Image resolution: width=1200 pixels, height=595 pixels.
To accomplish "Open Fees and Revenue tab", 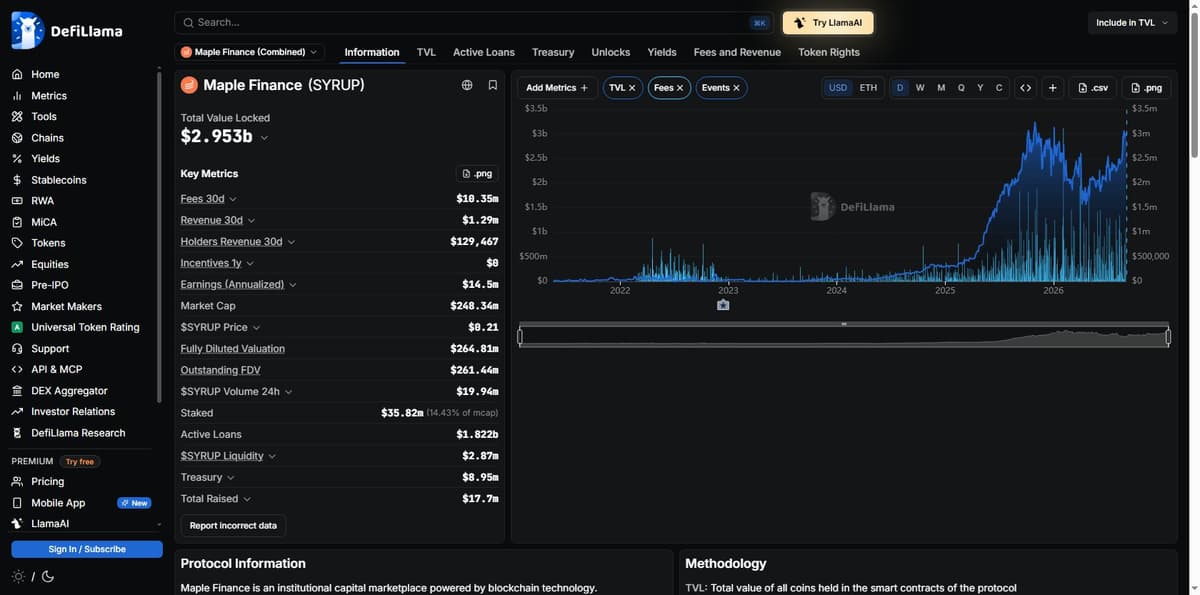I will coord(737,52).
